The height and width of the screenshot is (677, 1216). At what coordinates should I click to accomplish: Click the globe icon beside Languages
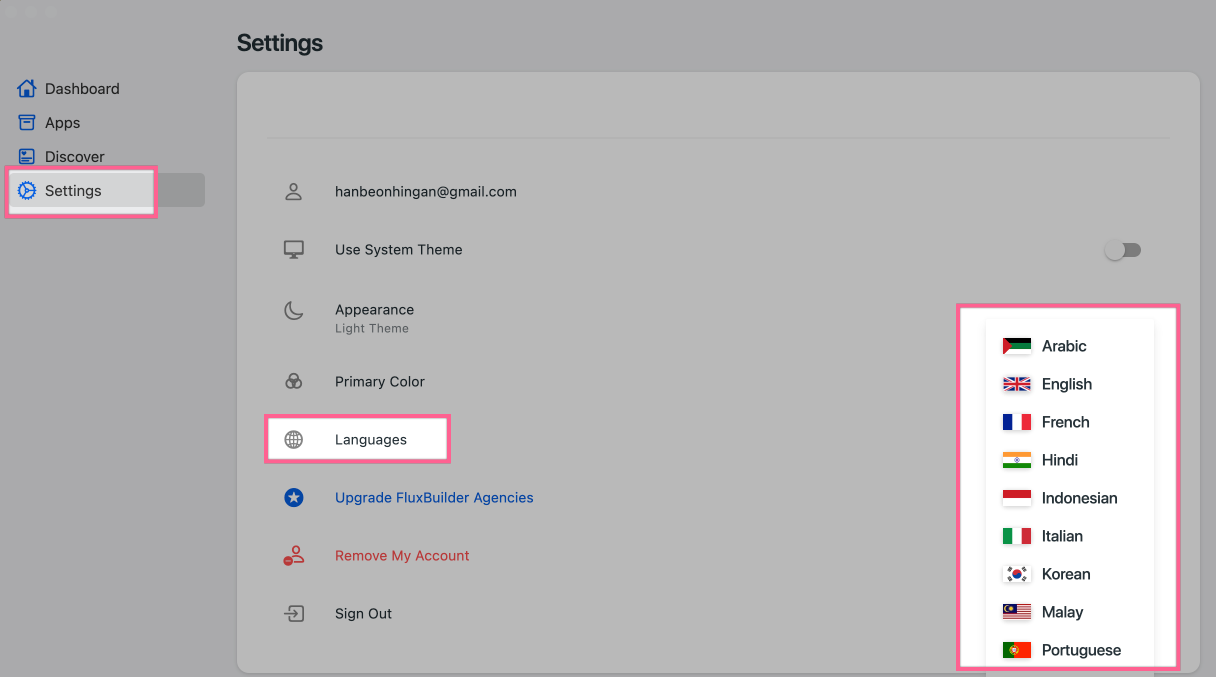(x=294, y=440)
